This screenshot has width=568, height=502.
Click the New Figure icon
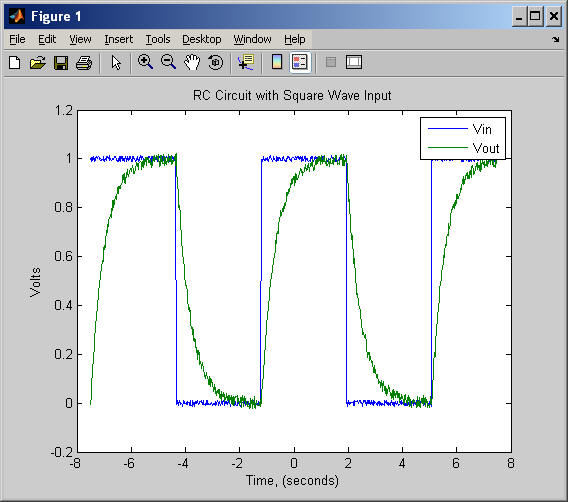click(x=14, y=63)
